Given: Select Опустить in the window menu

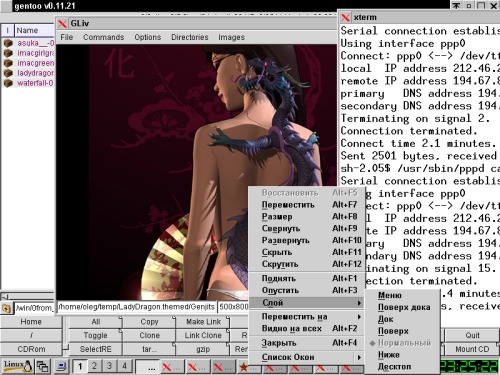Looking at the screenshot, I should click(306, 290).
